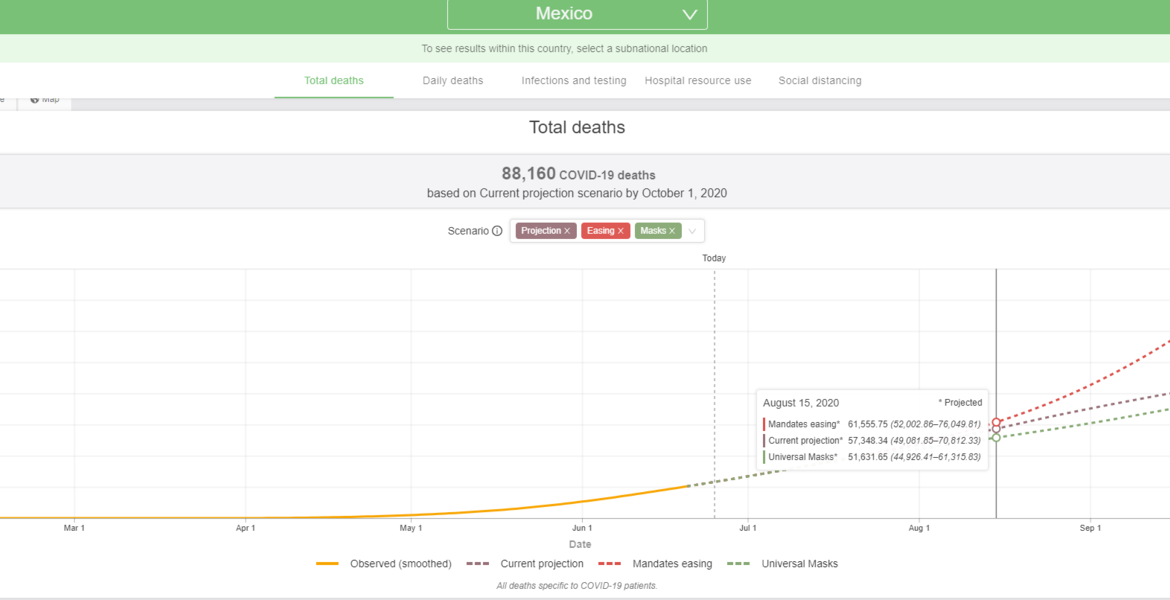This screenshot has height=600, width=1170.
Task: Open the Infections and testing tab
Action: pyautogui.click(x=573, y=81)
